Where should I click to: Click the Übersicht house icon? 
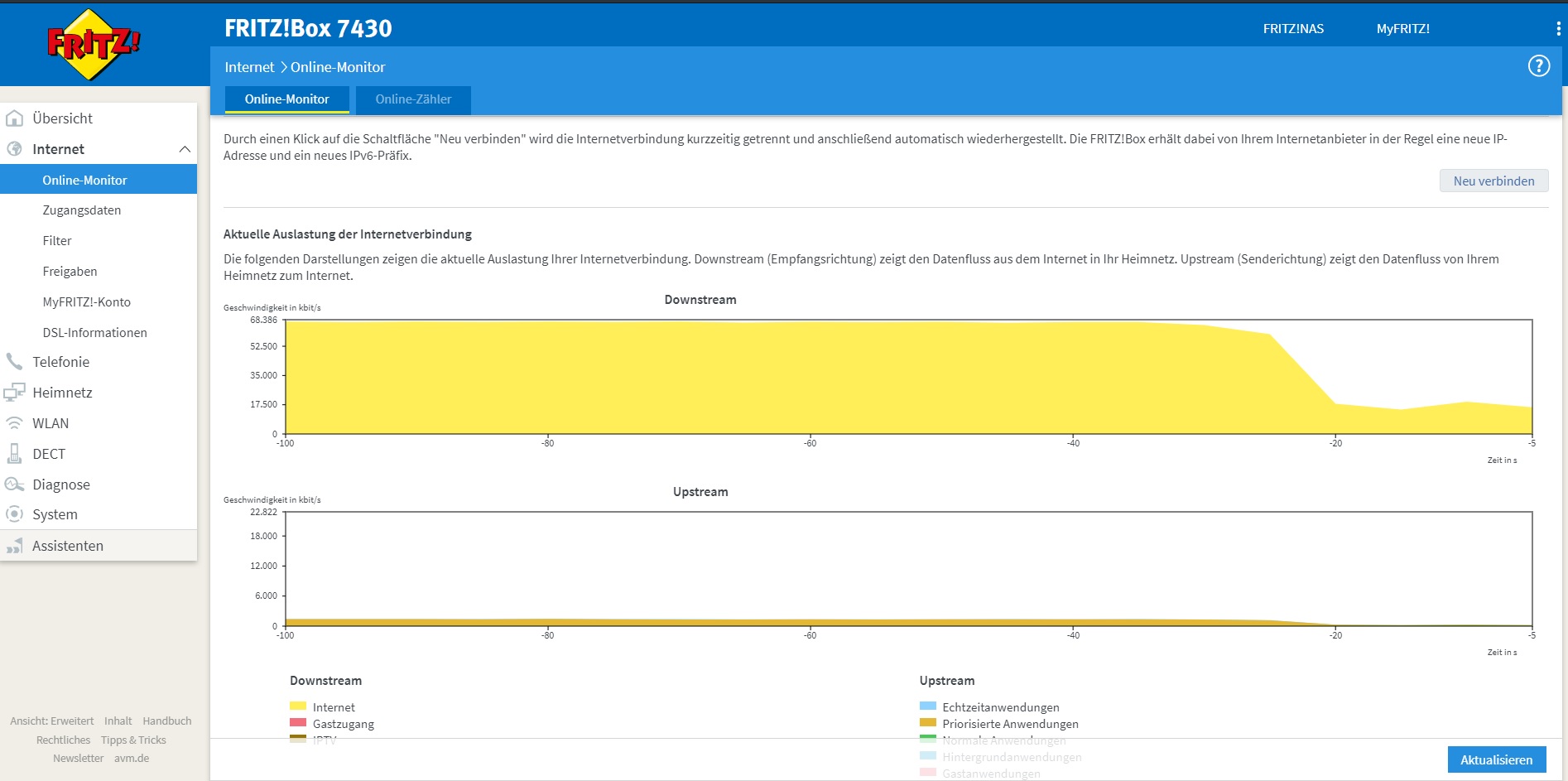tap(14, 118)
